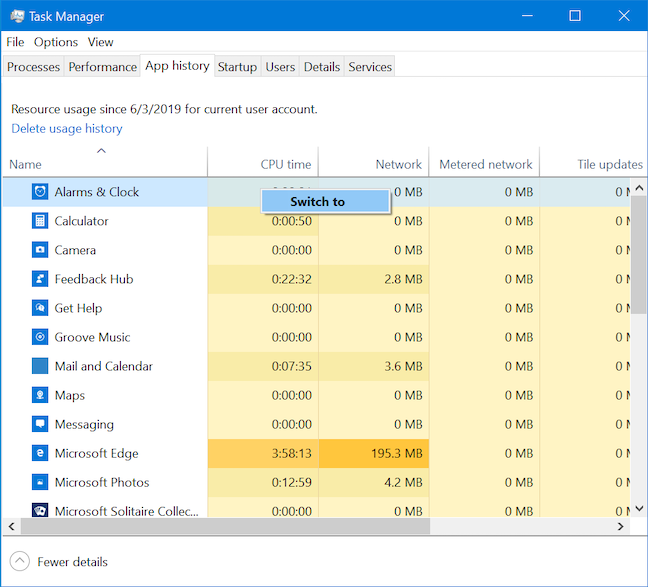This screenshot has height=587, width=648.
Task: Click the horizontal scrollbar right arrow
Action: pos(621,526)
